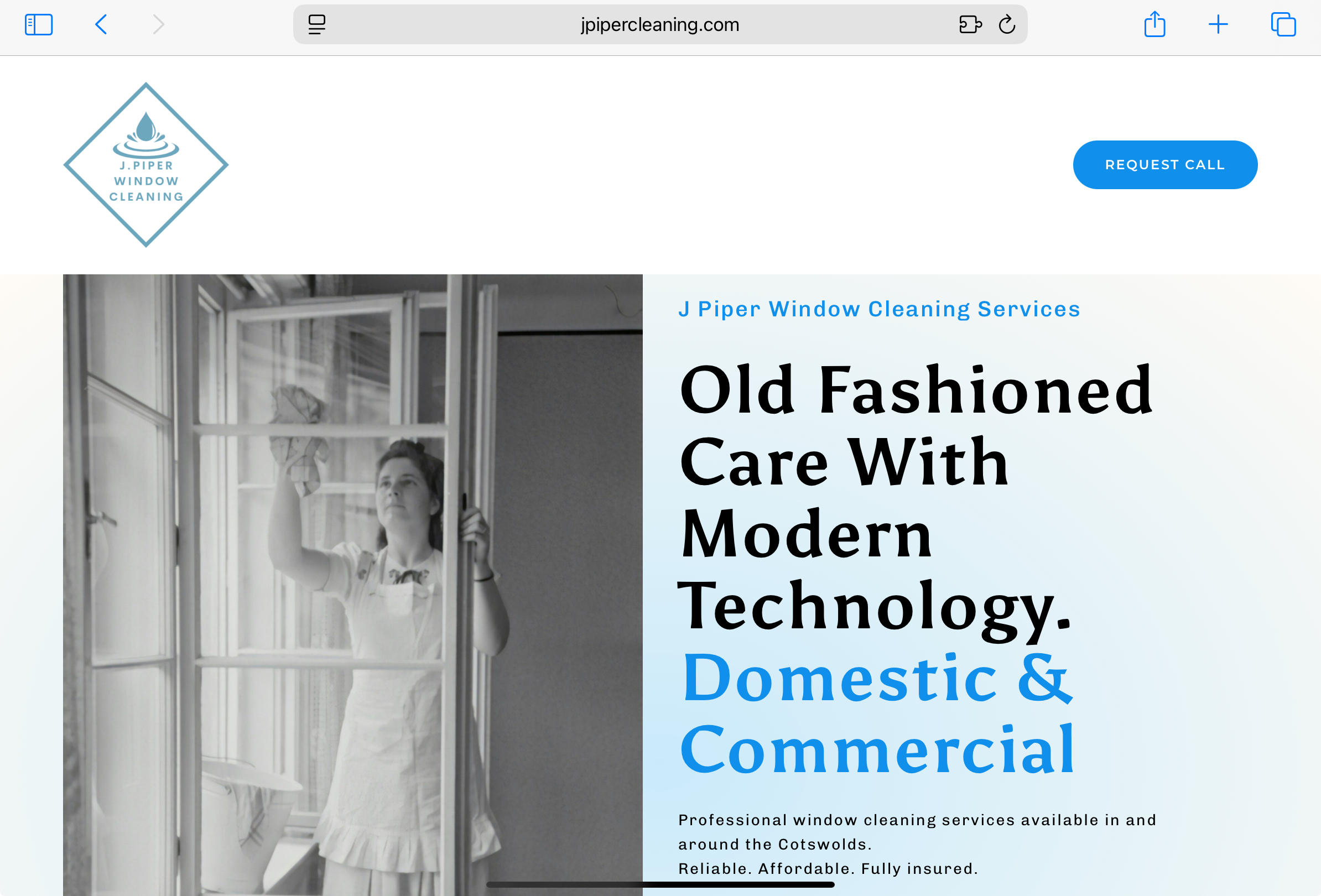Open the page menu icon in address bar
This screenshot has height=896, width=1321.
(316, 24)
